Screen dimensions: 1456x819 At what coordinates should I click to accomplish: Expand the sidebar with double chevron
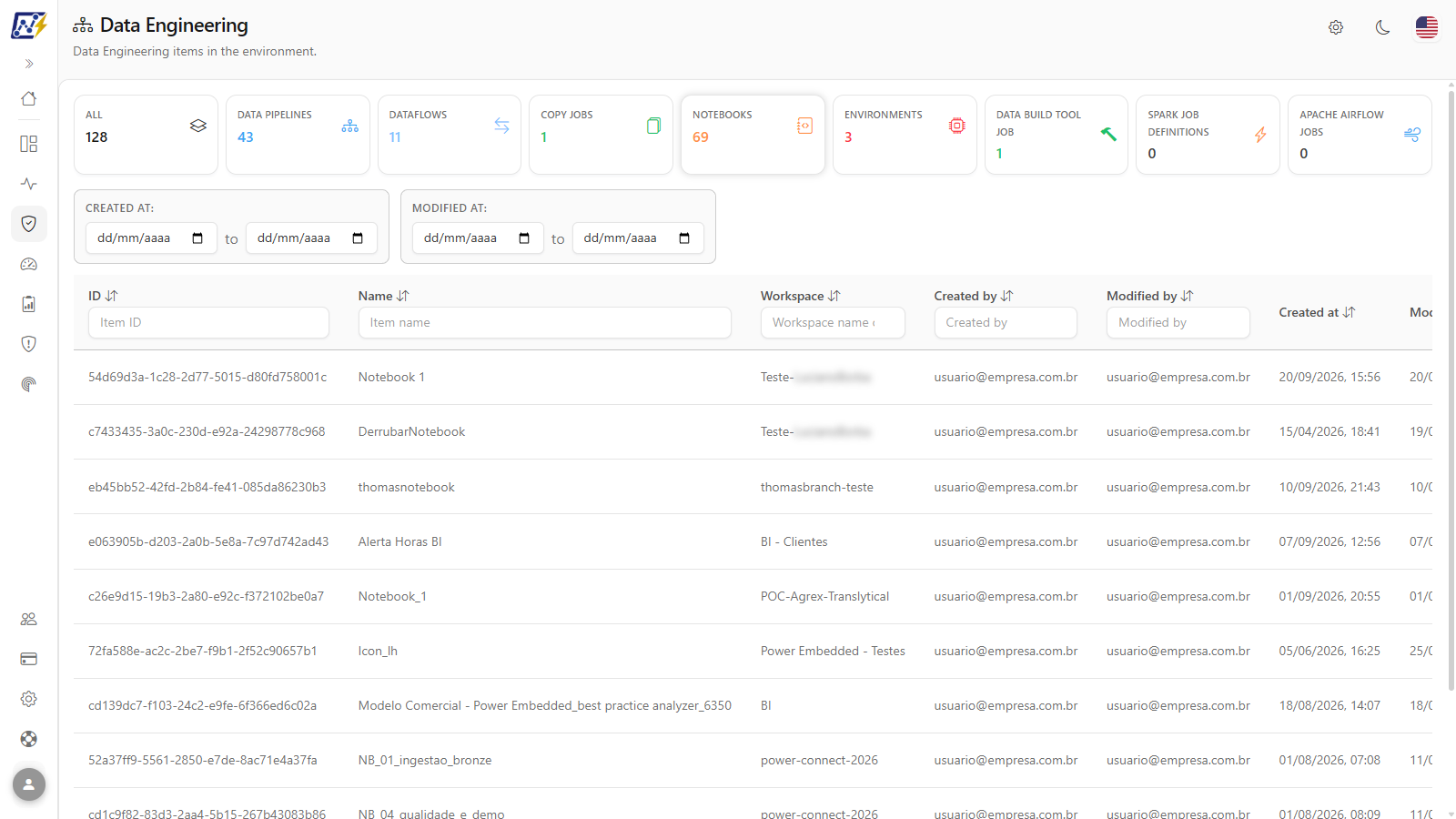coord(29,64)
